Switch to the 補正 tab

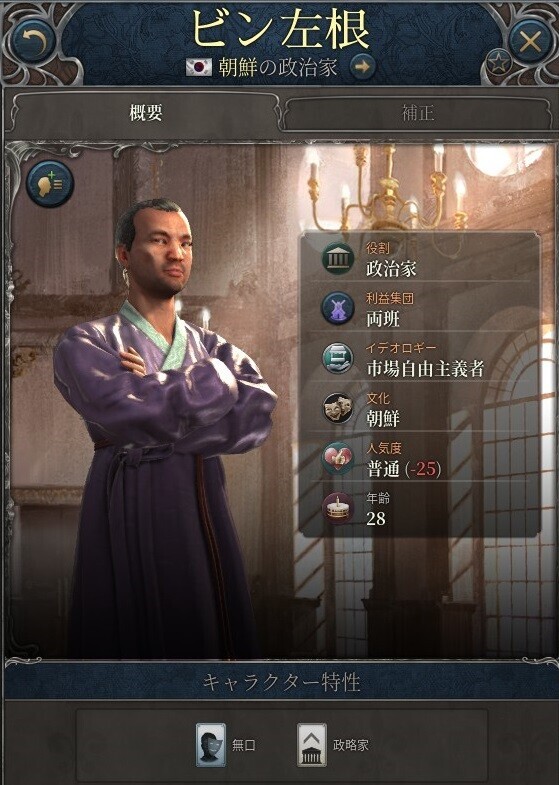418,113
